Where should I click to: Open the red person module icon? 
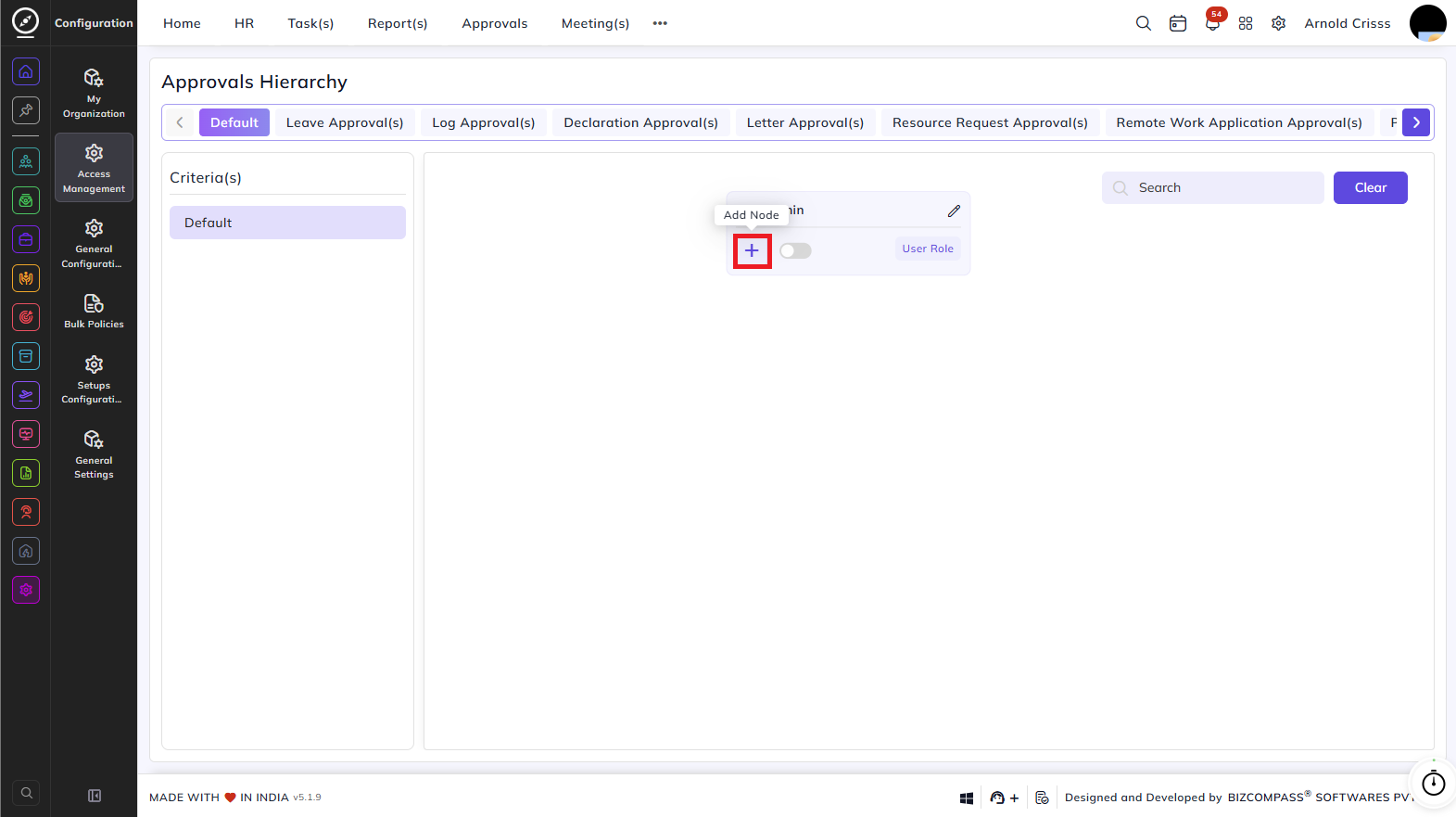[26, 512]
